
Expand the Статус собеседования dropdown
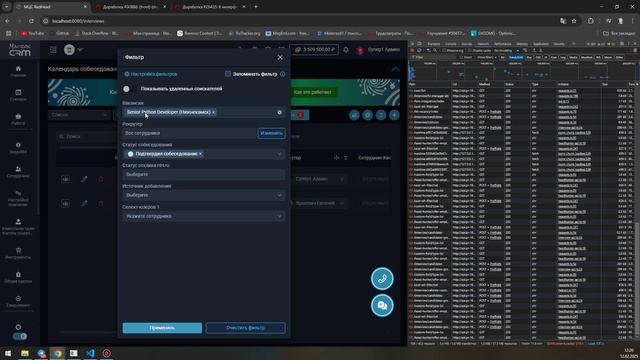coord(279,154)
